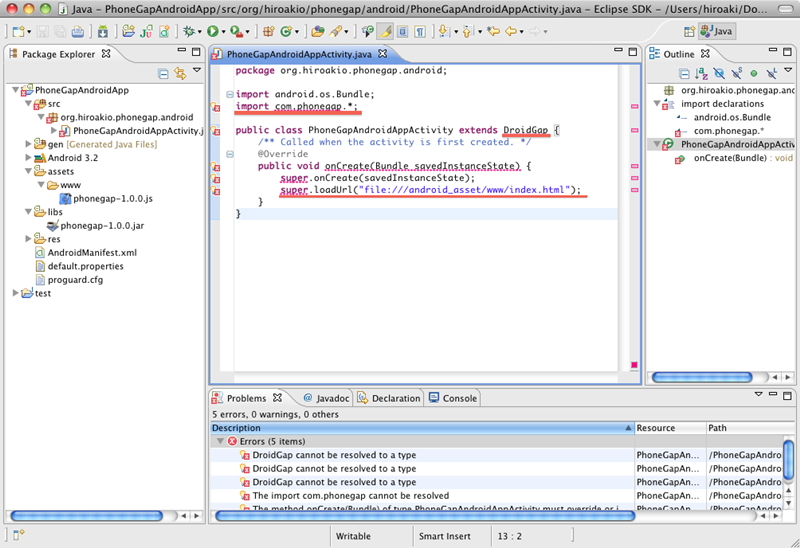This screenshot has height=548, width=800.
Task: Open AndroidManifest.xml in Package Explorer
Action: [x=86, y=253]
